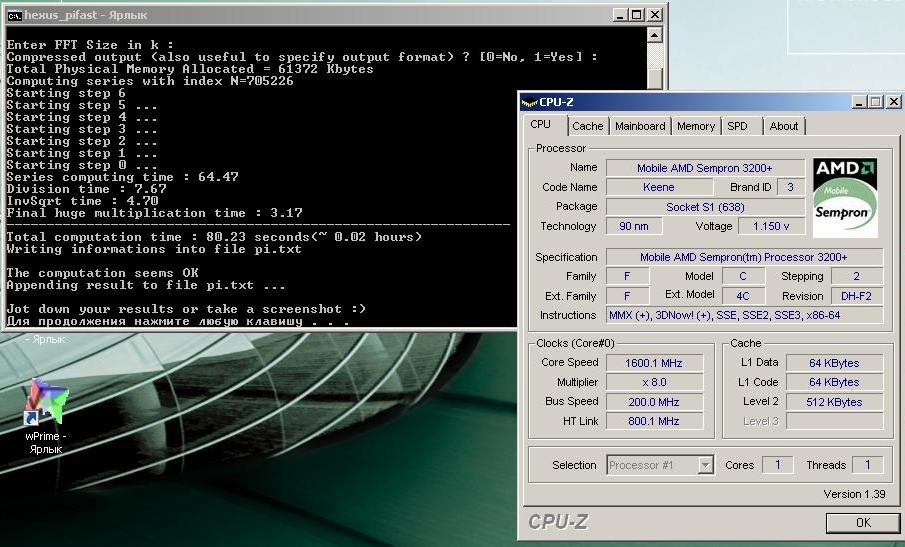Click the hexus_pifast console title bar icon
The height and width of the screenshot is (547, 905).
14,16
